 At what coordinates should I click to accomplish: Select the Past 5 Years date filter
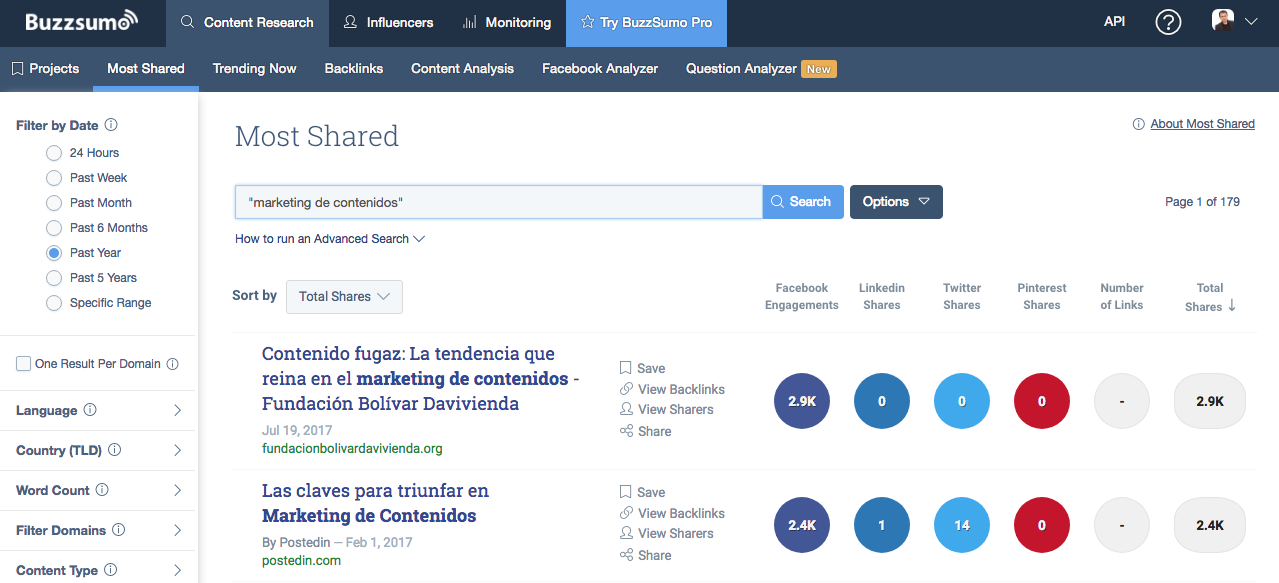pos(54,278)
